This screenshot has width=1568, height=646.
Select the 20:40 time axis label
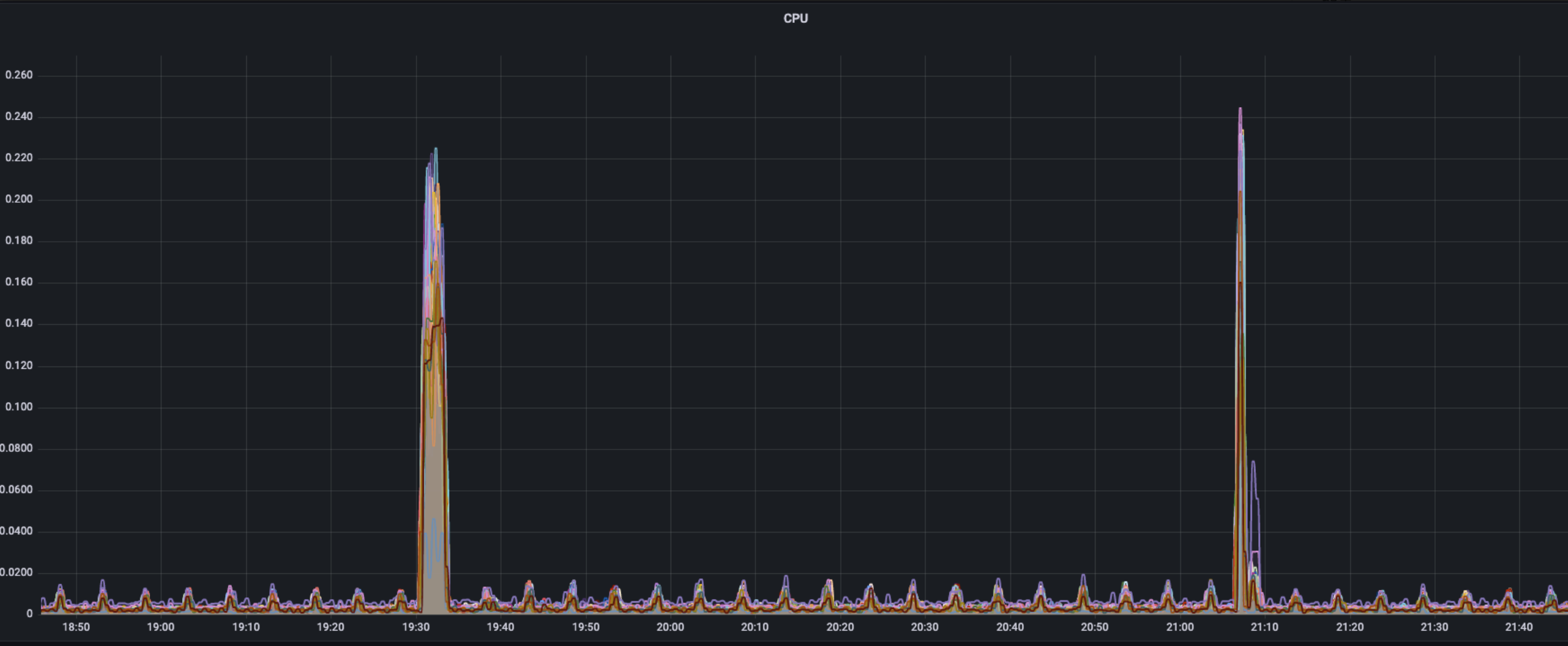tap(1010, 627)
